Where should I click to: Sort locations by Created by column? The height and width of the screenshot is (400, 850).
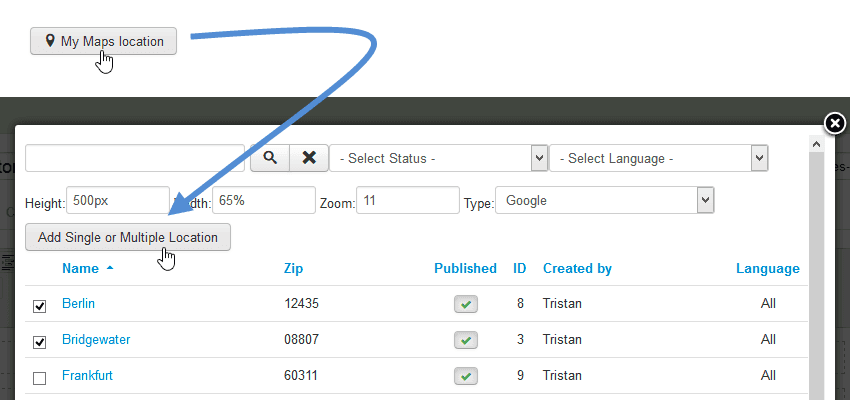coord(577,268)
